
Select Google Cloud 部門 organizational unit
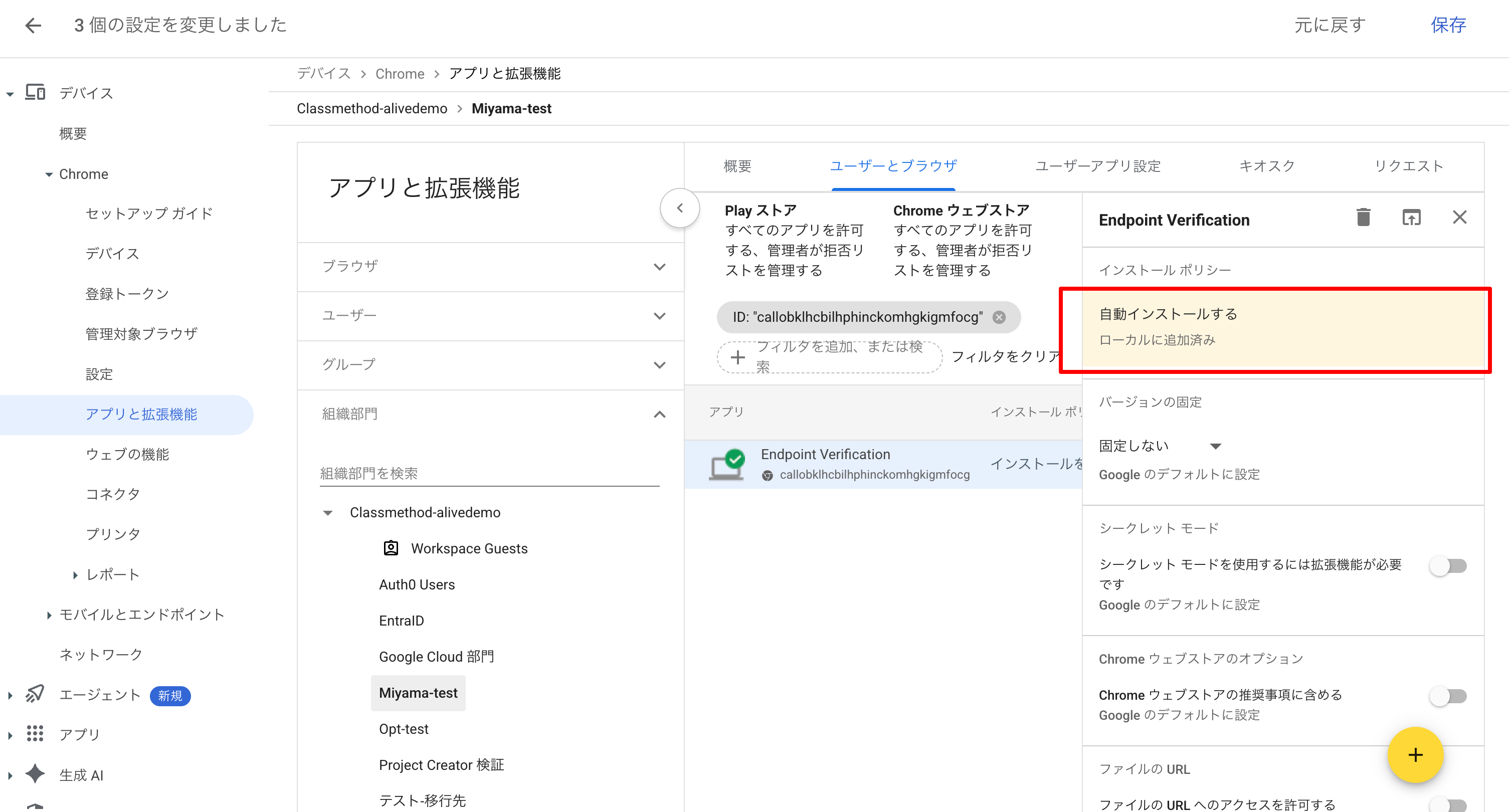[x=437, y=657]
